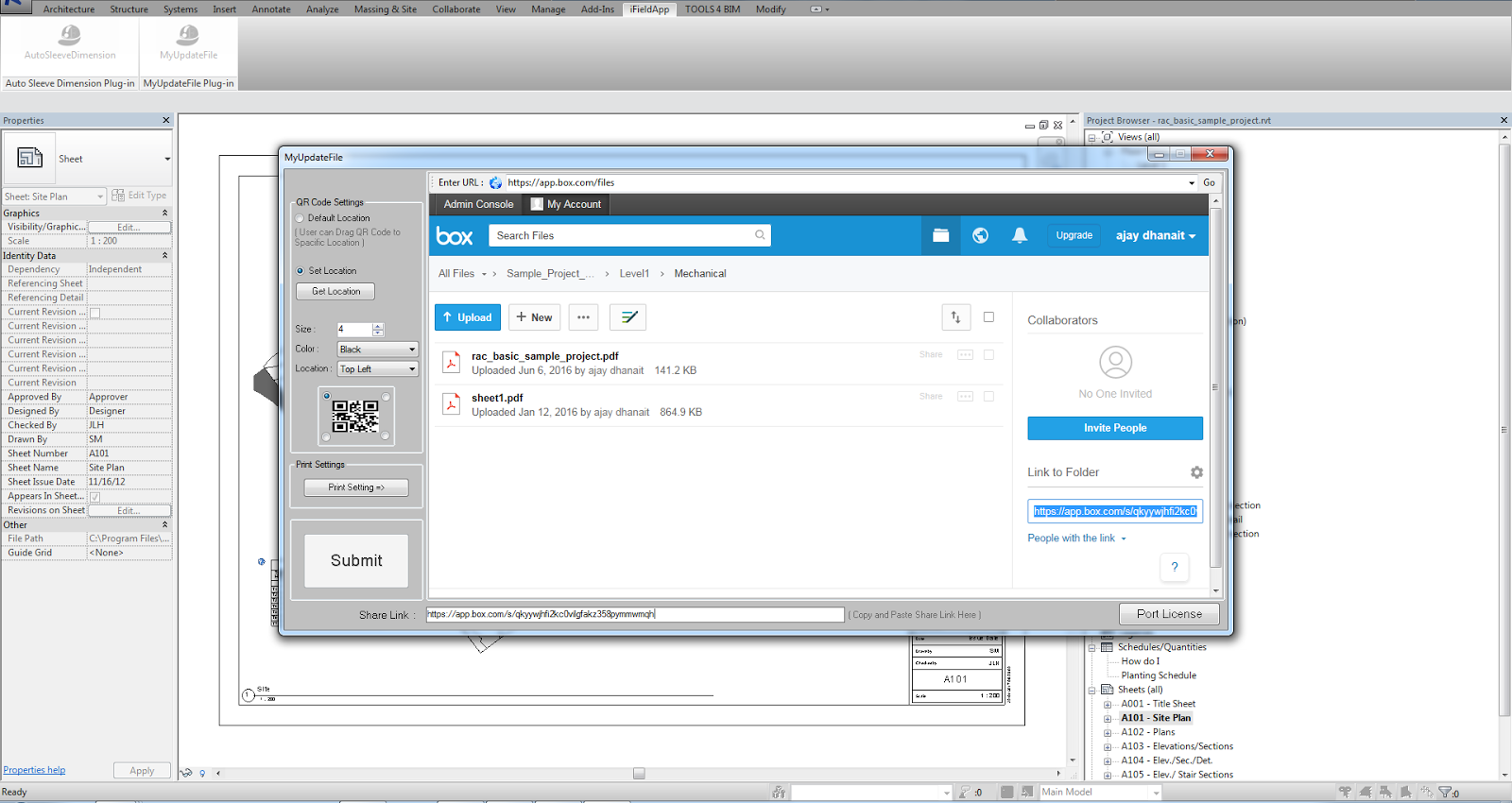The image size is (1512, 803).
Task: Select the Default Location radio button
Action: 300,218
